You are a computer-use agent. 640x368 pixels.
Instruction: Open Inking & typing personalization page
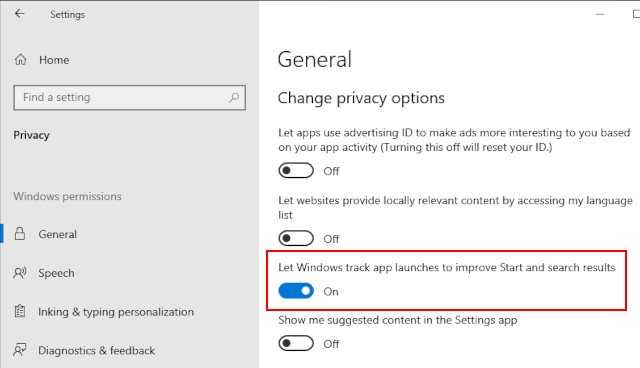116,312
